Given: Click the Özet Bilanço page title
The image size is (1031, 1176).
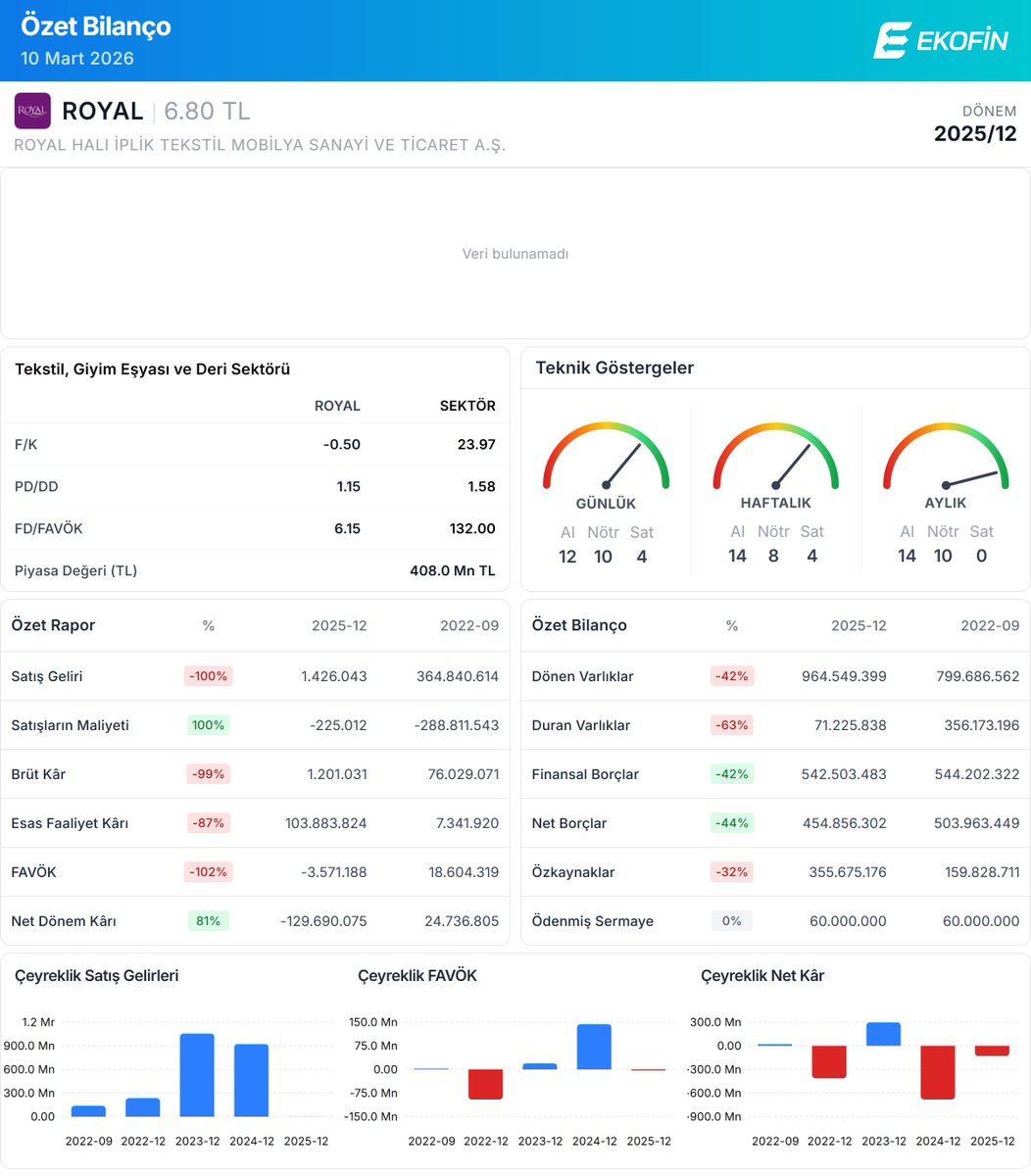Looking at the screenshot, I should [x=96, y=26].
